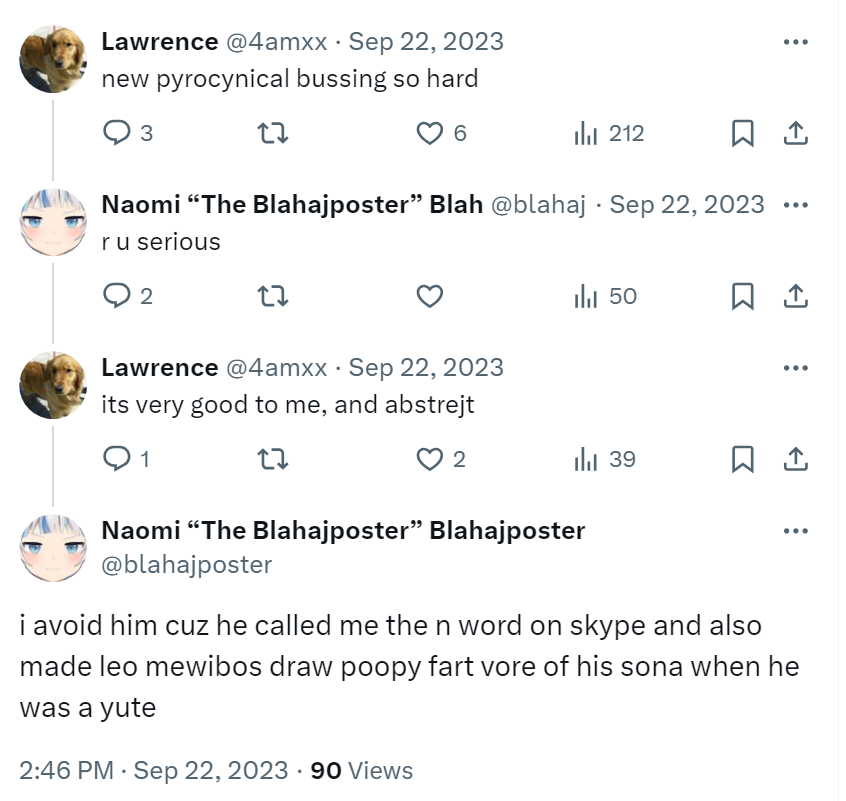Open Lawrence's golden dog avatar in first tweet
846x801 pixels.
pos(52,59)
